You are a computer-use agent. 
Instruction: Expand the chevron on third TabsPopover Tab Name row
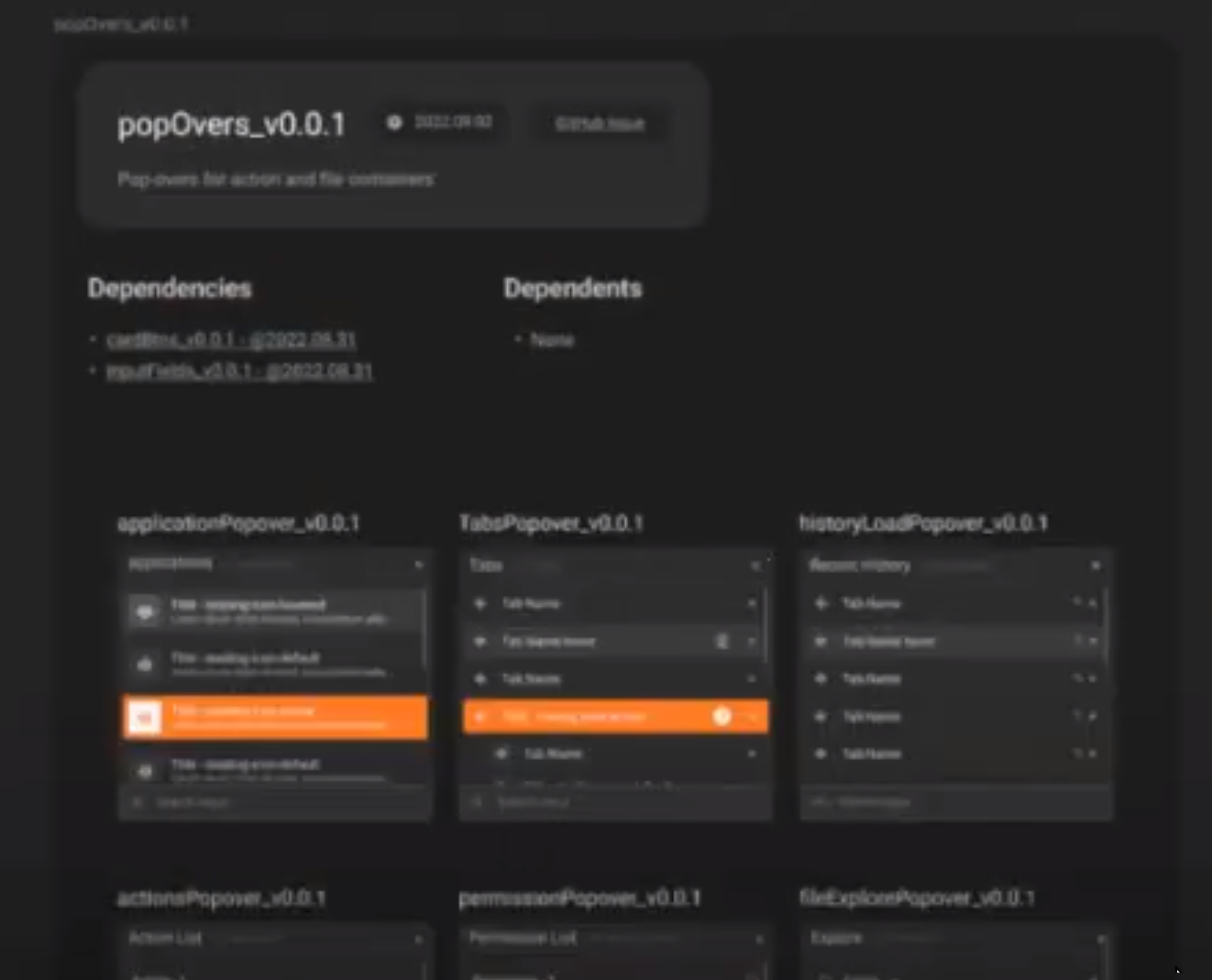752,678
